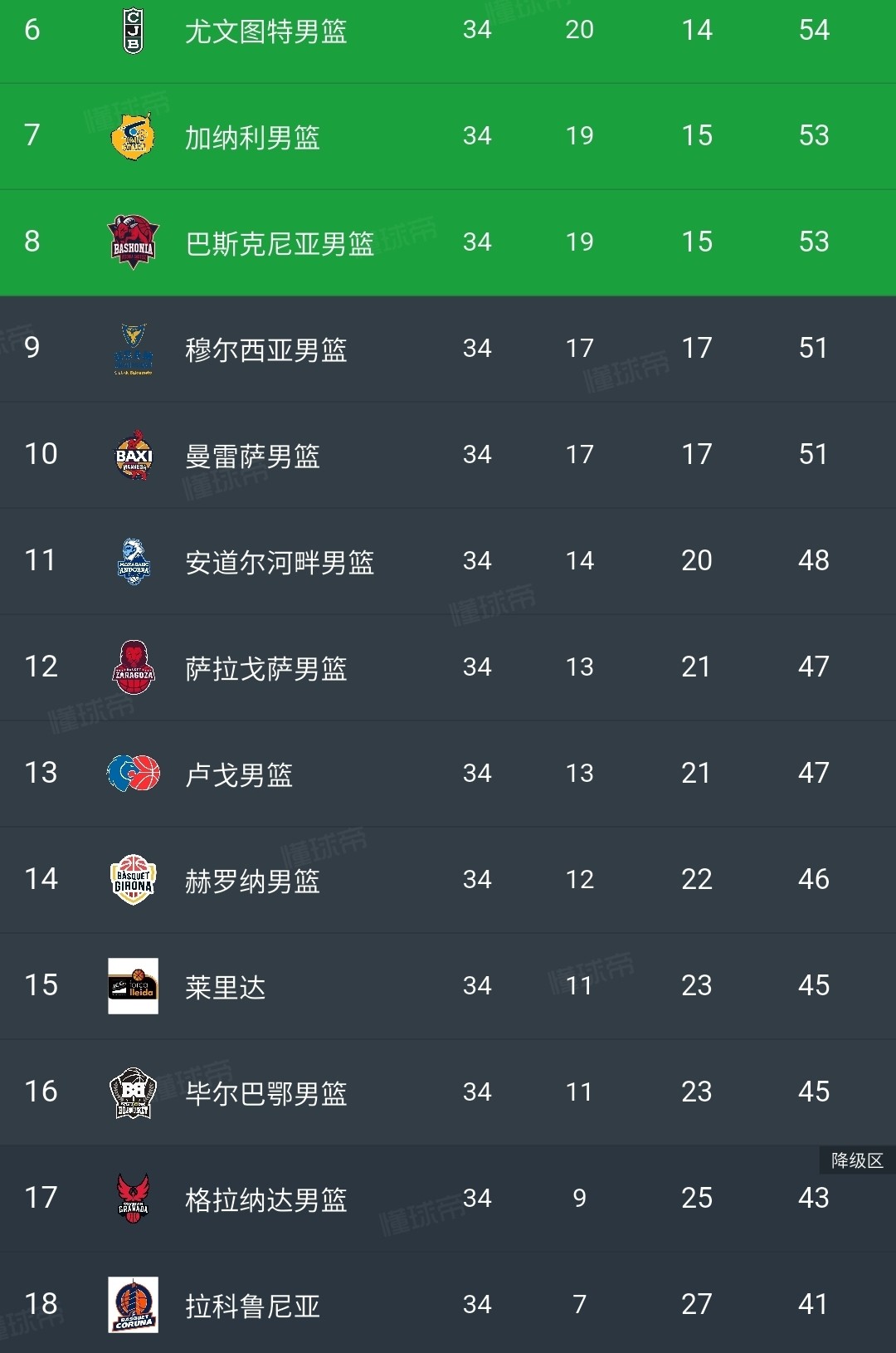The image size is (896, 1353).
Task: Tap the Básquet Coruña logo
Action: coord(133,1305)
